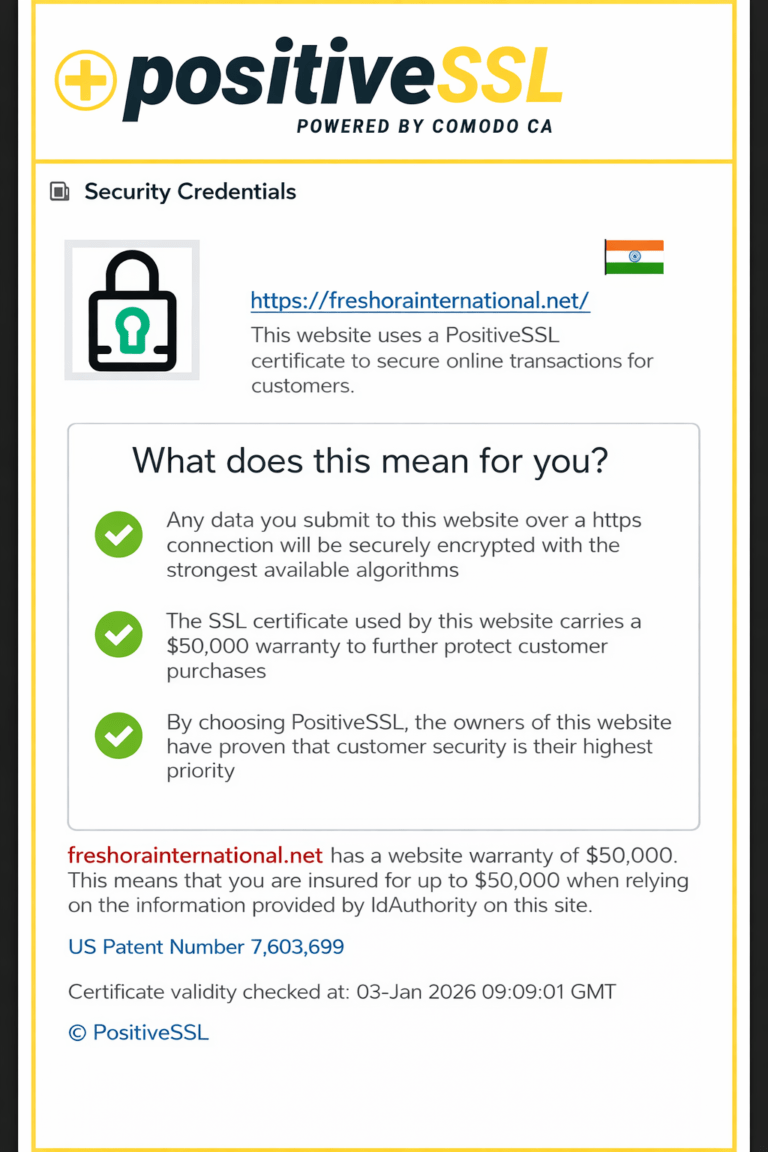Click the yellow plus circle logo icon
This screenshot has height=1152, width=768.
tap(86, 80)
